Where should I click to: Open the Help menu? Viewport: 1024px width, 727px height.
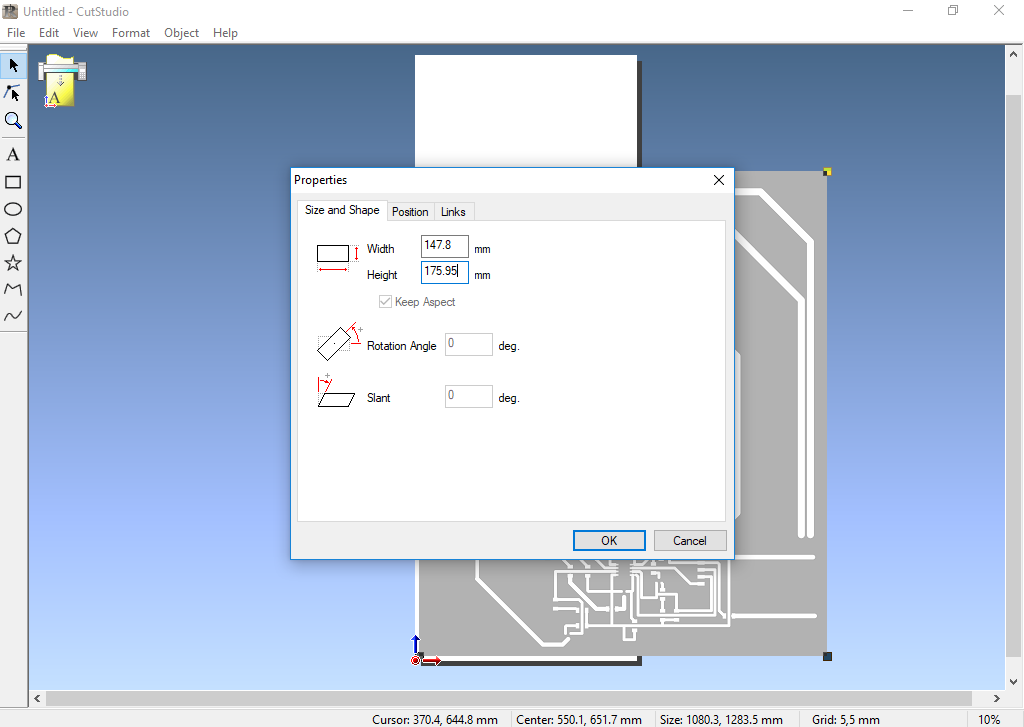225,33
